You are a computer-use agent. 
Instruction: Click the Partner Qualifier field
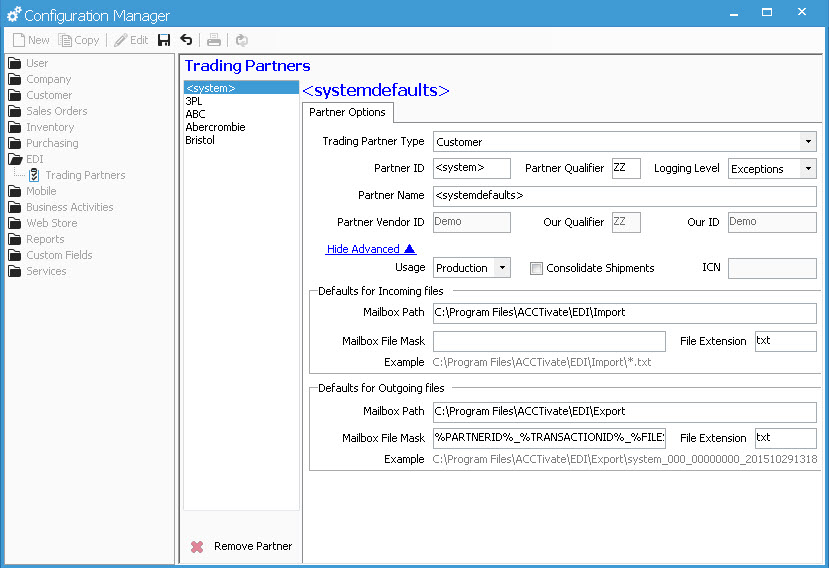(626, 168)
